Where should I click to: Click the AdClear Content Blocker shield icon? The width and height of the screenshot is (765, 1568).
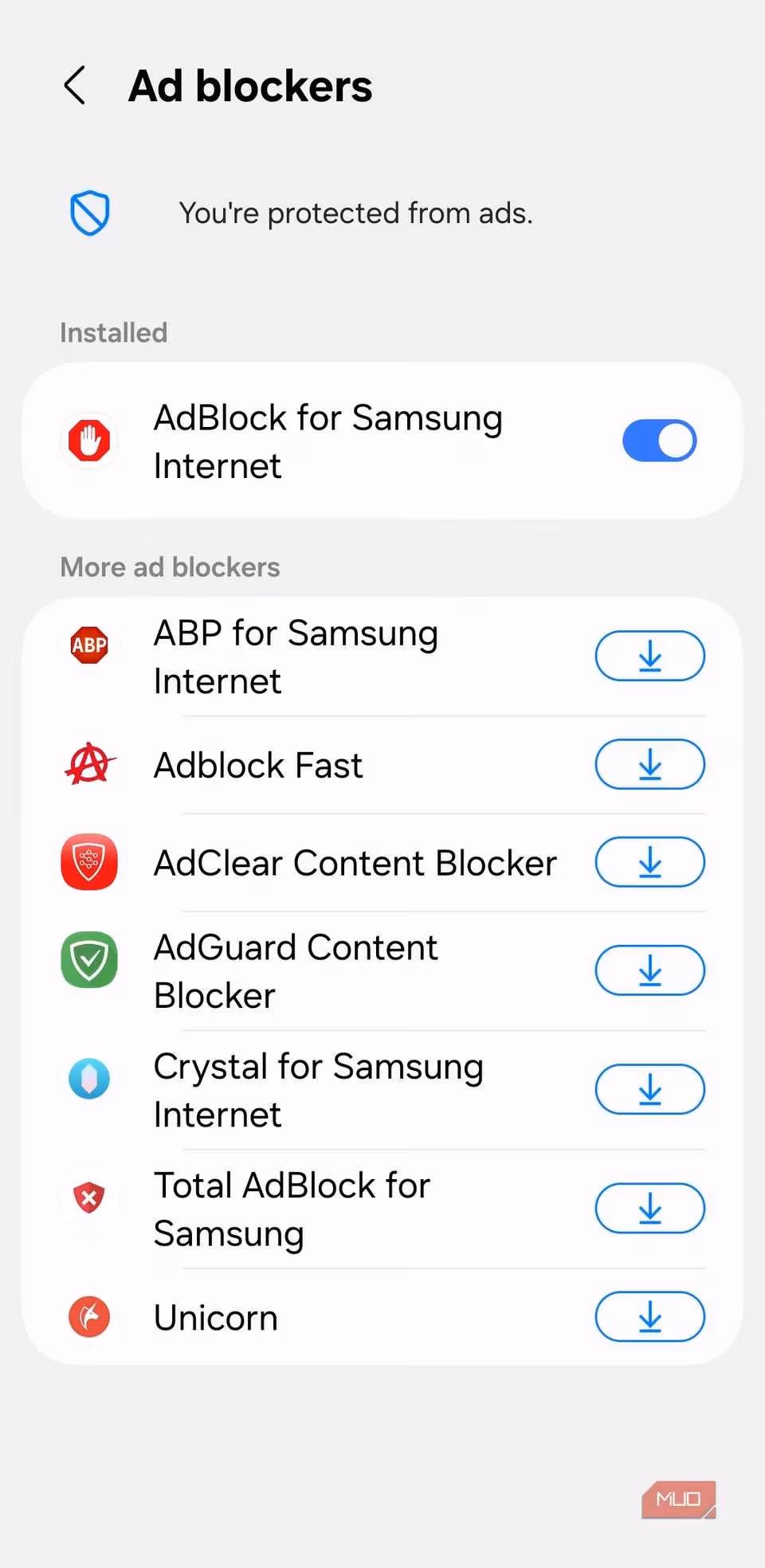pos(88,861)
